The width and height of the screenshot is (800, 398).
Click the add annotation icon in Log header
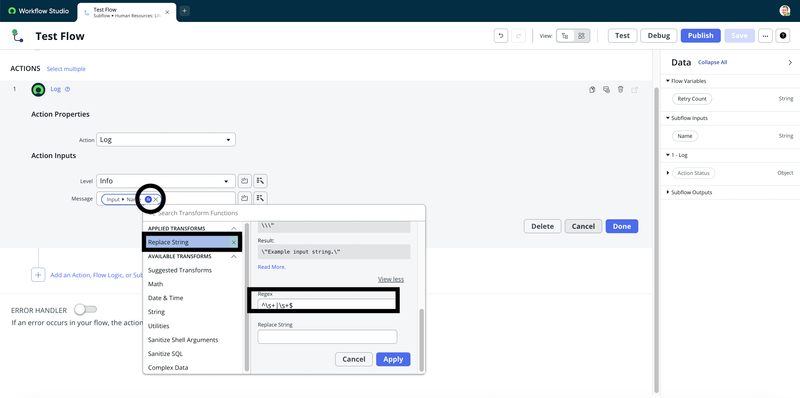[x=606, y=89]
